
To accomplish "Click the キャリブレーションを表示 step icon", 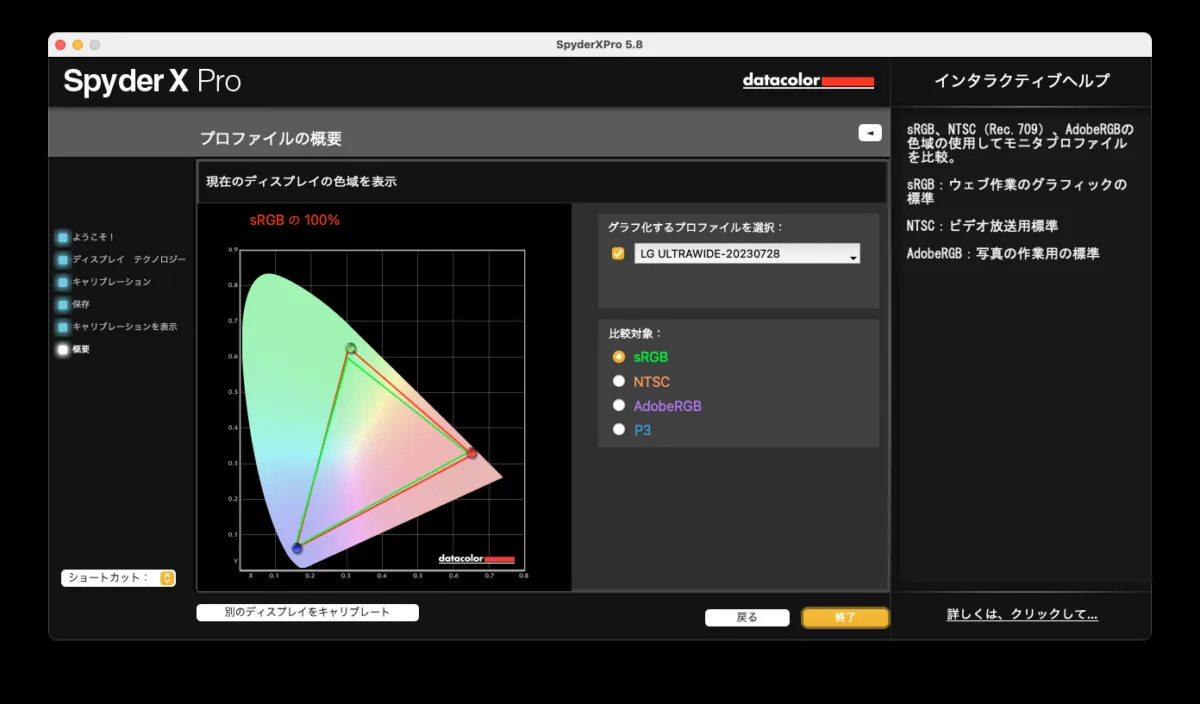I will click(63, 327).
